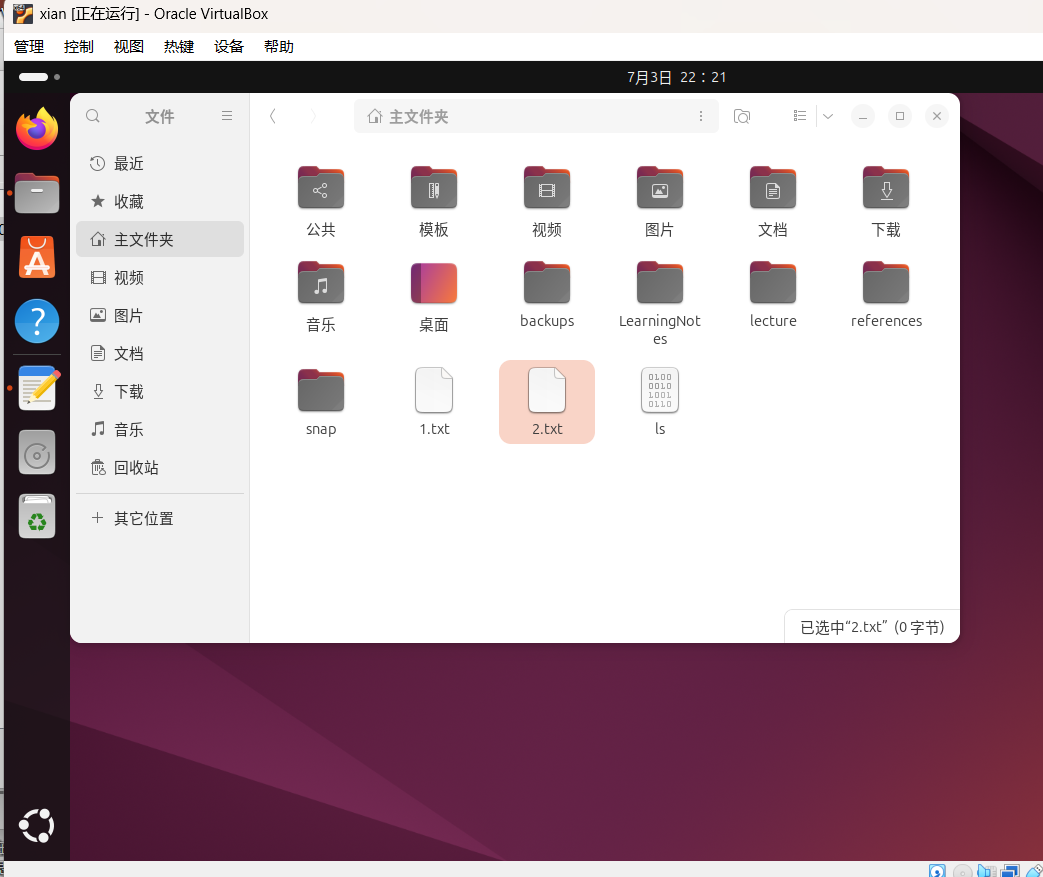This screenshot has width=1043, height=877.
Task: Click the search icon in the Files sidebar
Action: (93, 116)
